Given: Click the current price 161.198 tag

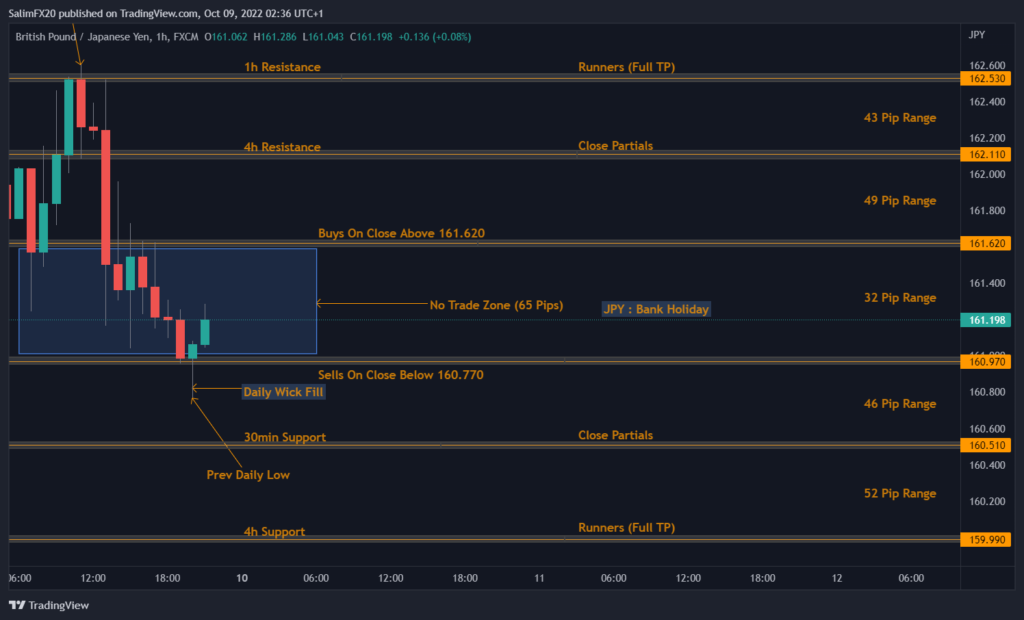Looking at the screenshot, I should pyautogui.click(x=985, y=320).
